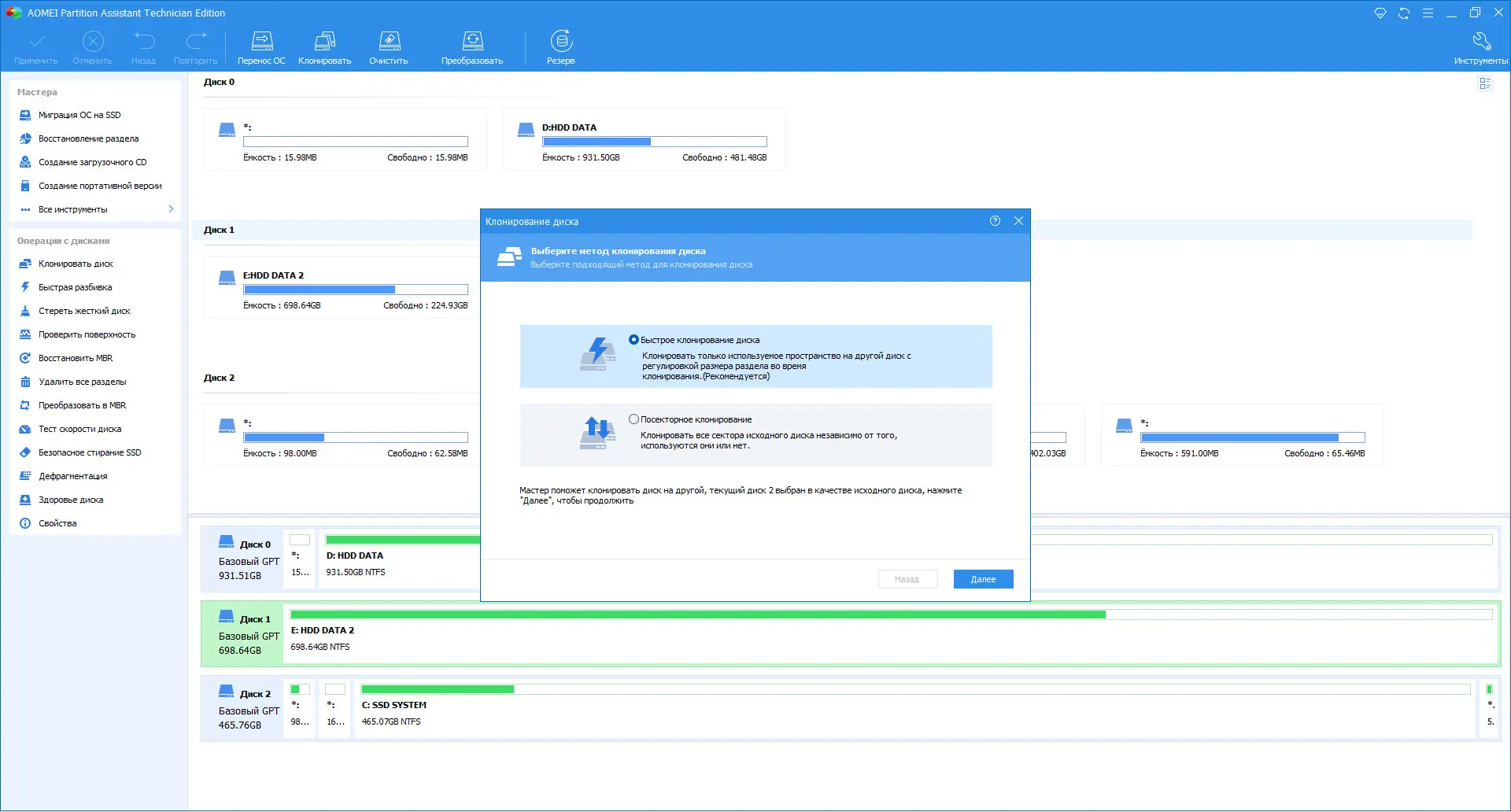This screenshot has height=812, width=1511.
Task: Click the refresh icon in title bar
Action: (x=1404, y=13)
